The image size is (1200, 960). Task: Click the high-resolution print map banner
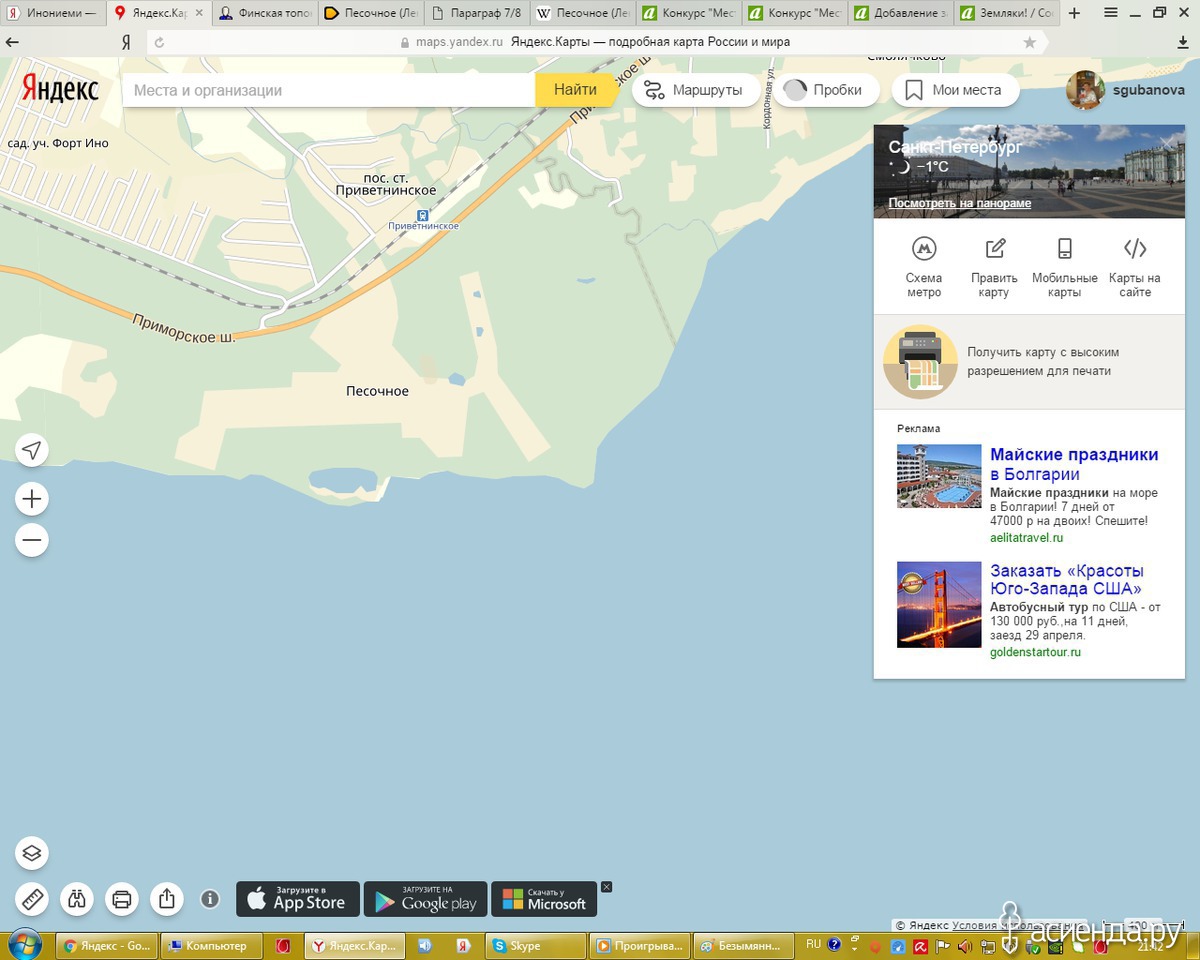click(1029, 362)
